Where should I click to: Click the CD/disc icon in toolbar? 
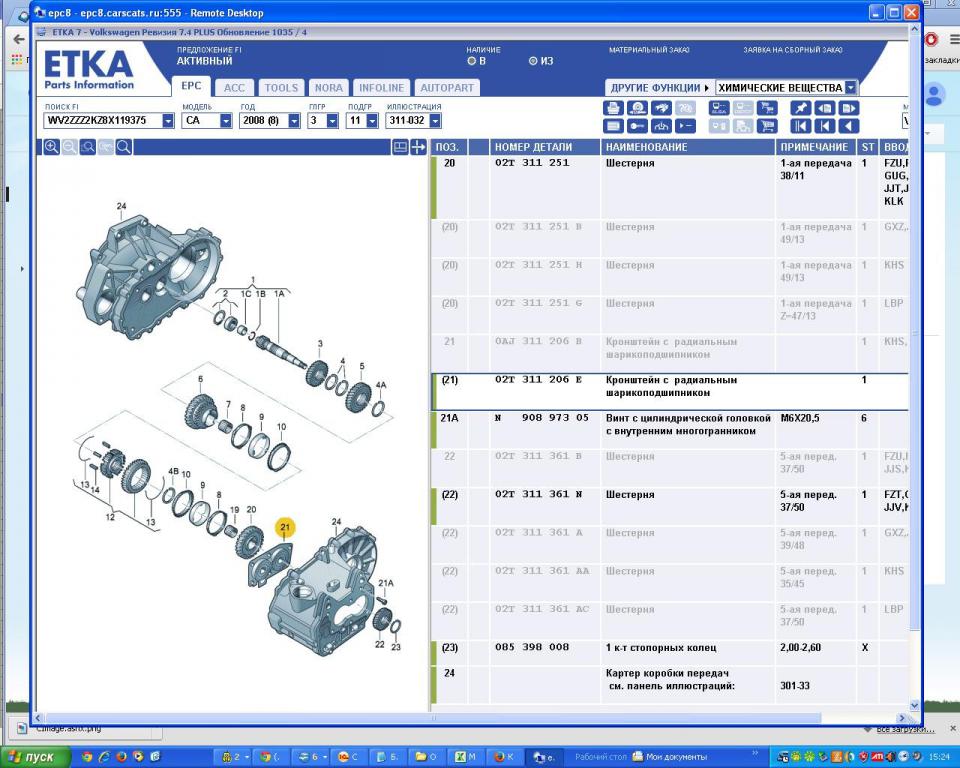[x=637, y=108]
